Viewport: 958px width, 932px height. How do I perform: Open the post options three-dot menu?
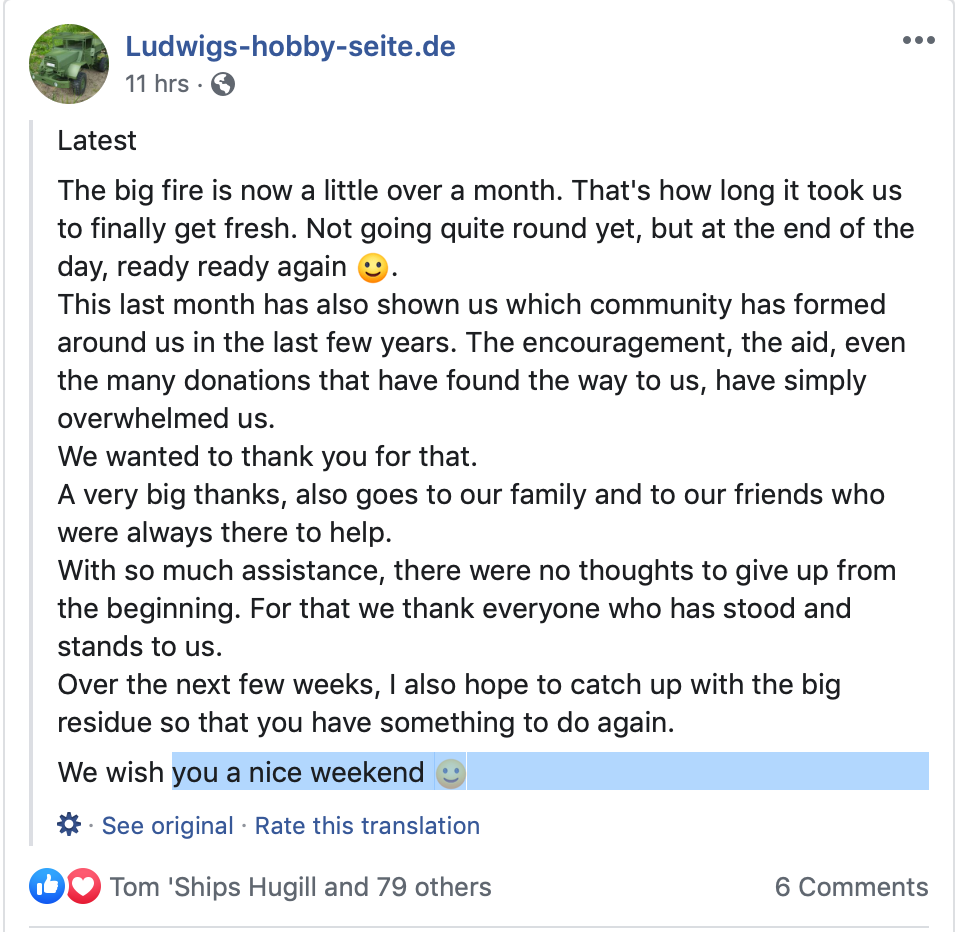[x=918, y=41]
